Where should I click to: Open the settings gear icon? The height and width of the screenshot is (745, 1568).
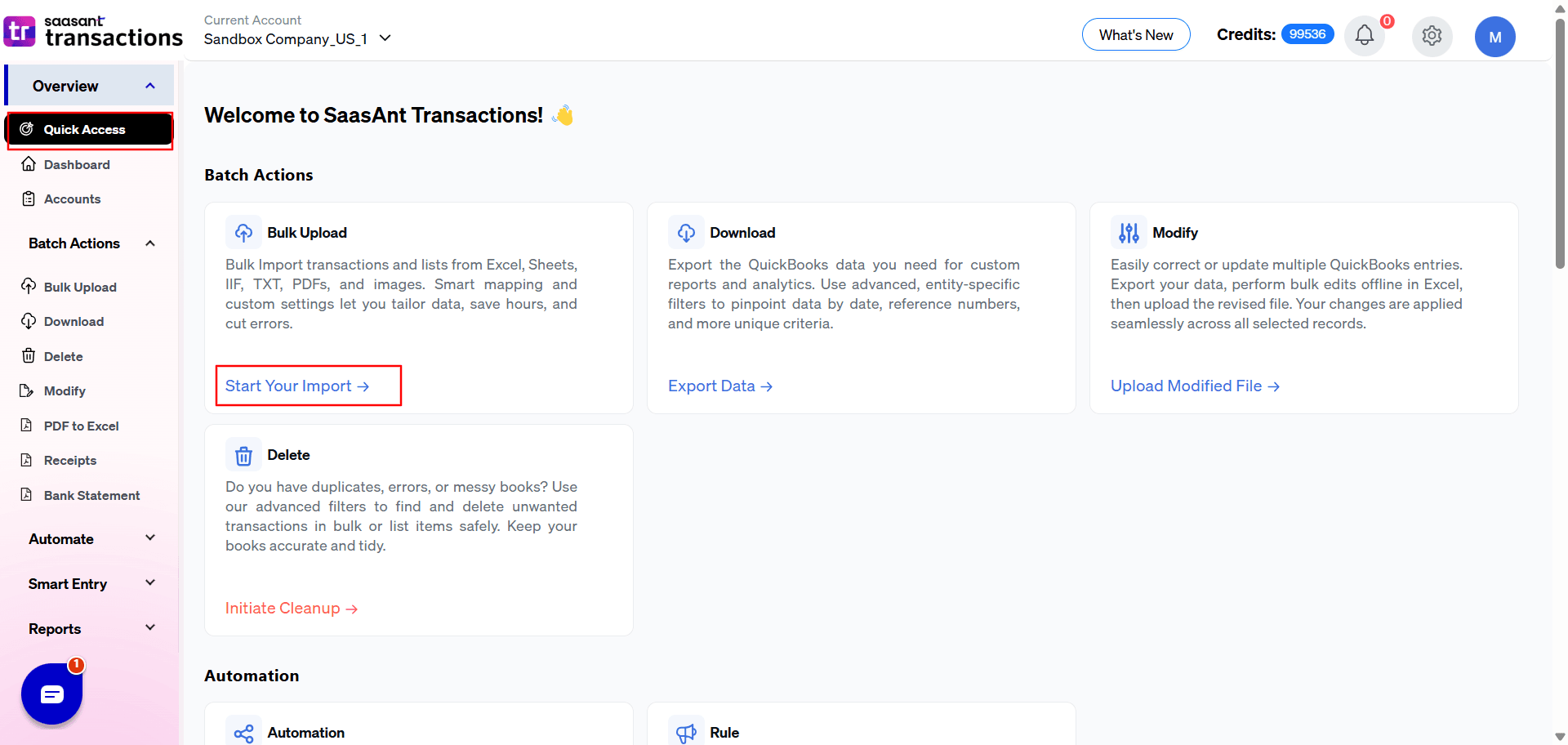(x=1432, y=36)
